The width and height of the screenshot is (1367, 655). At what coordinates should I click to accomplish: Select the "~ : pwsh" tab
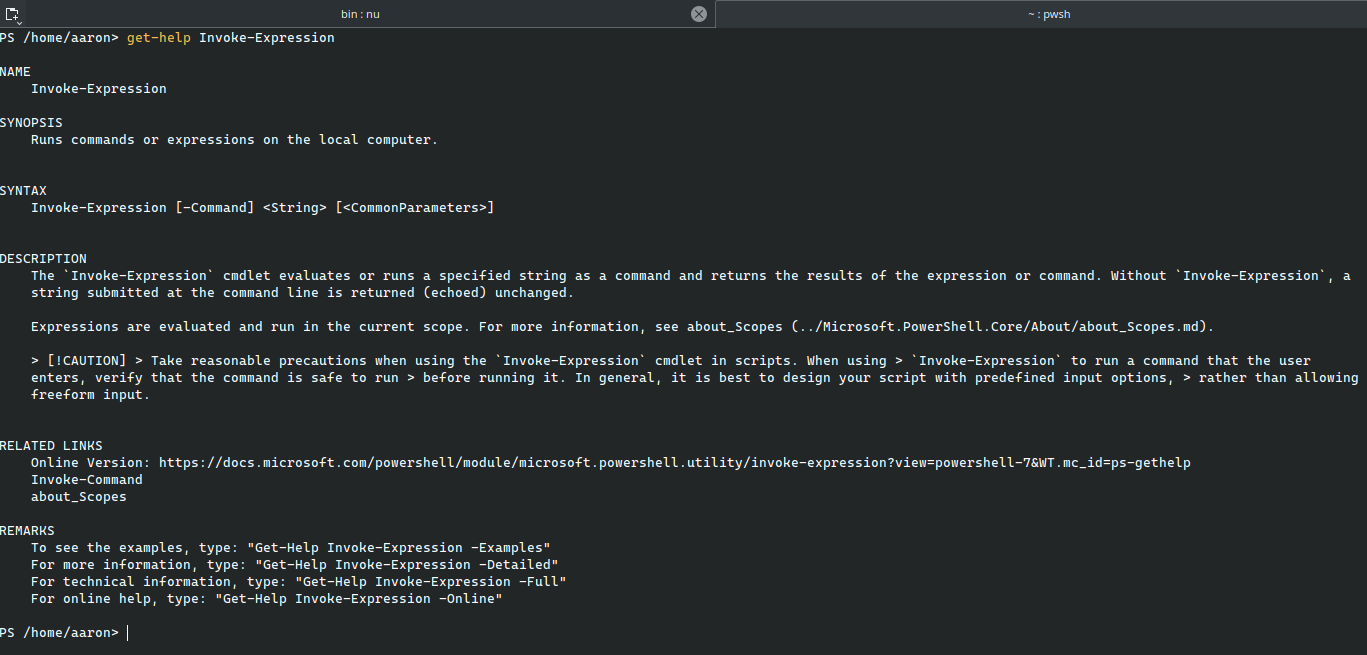(1048, 14)
